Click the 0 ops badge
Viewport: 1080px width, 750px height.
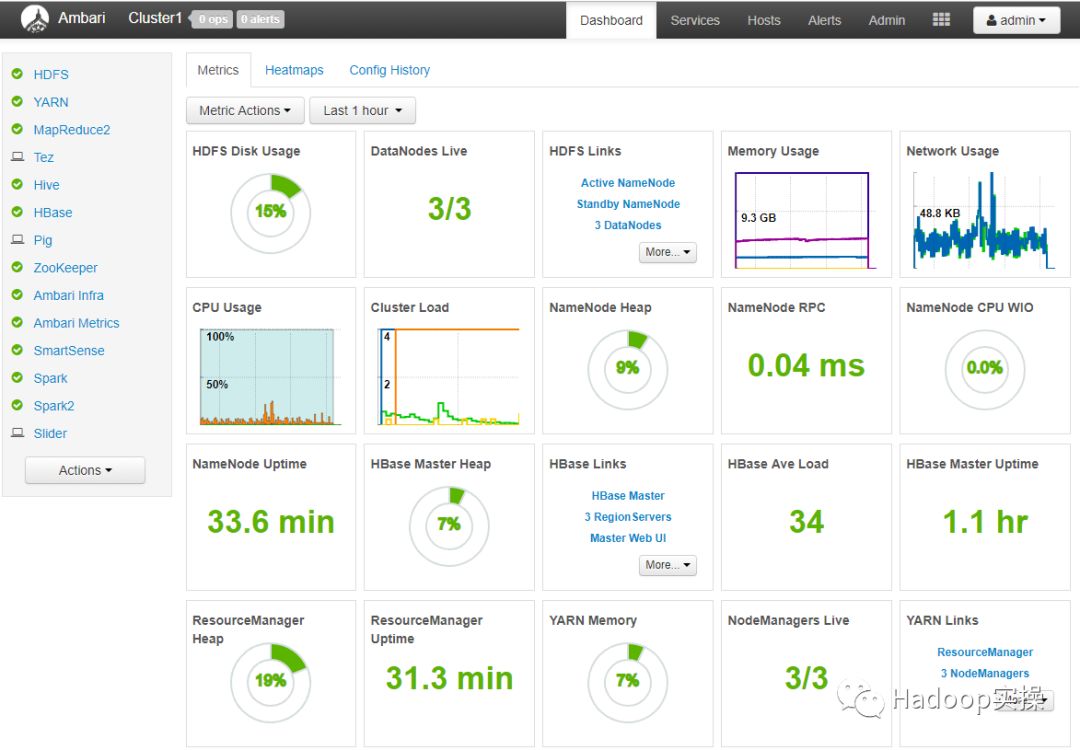(x=213, y=19)
